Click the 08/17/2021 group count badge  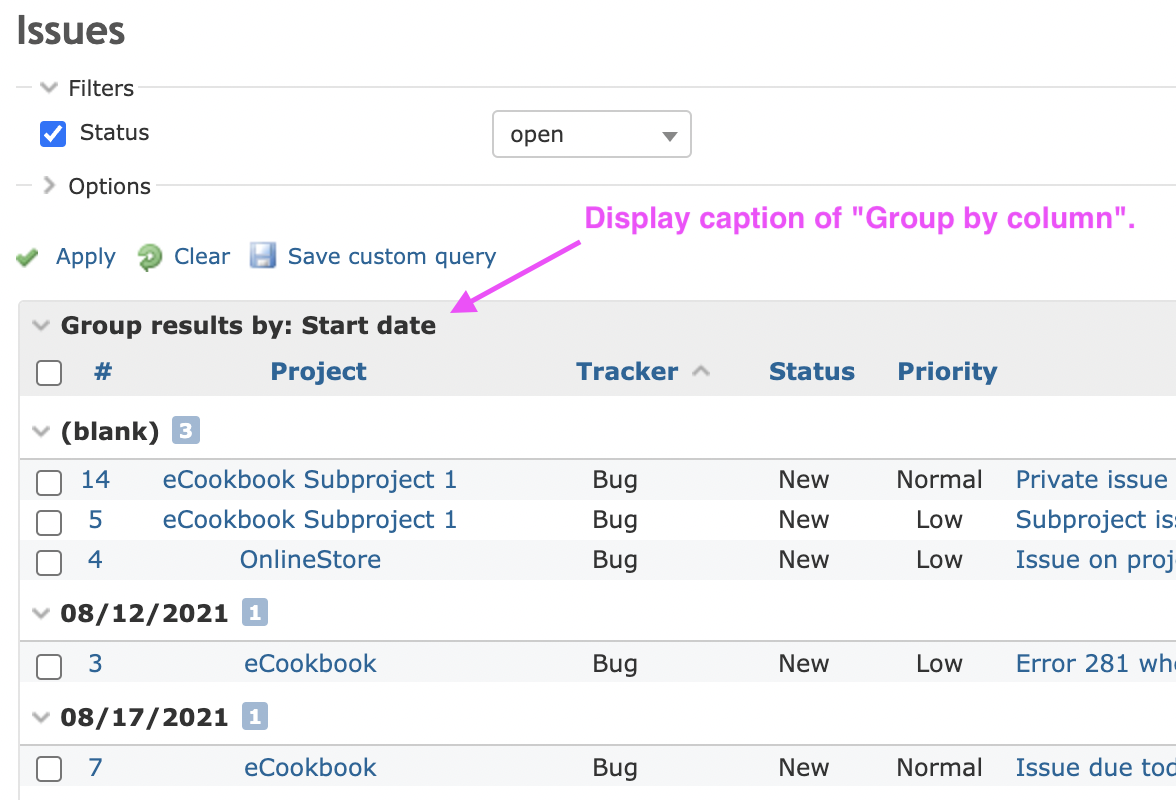[x=255, y=717]
